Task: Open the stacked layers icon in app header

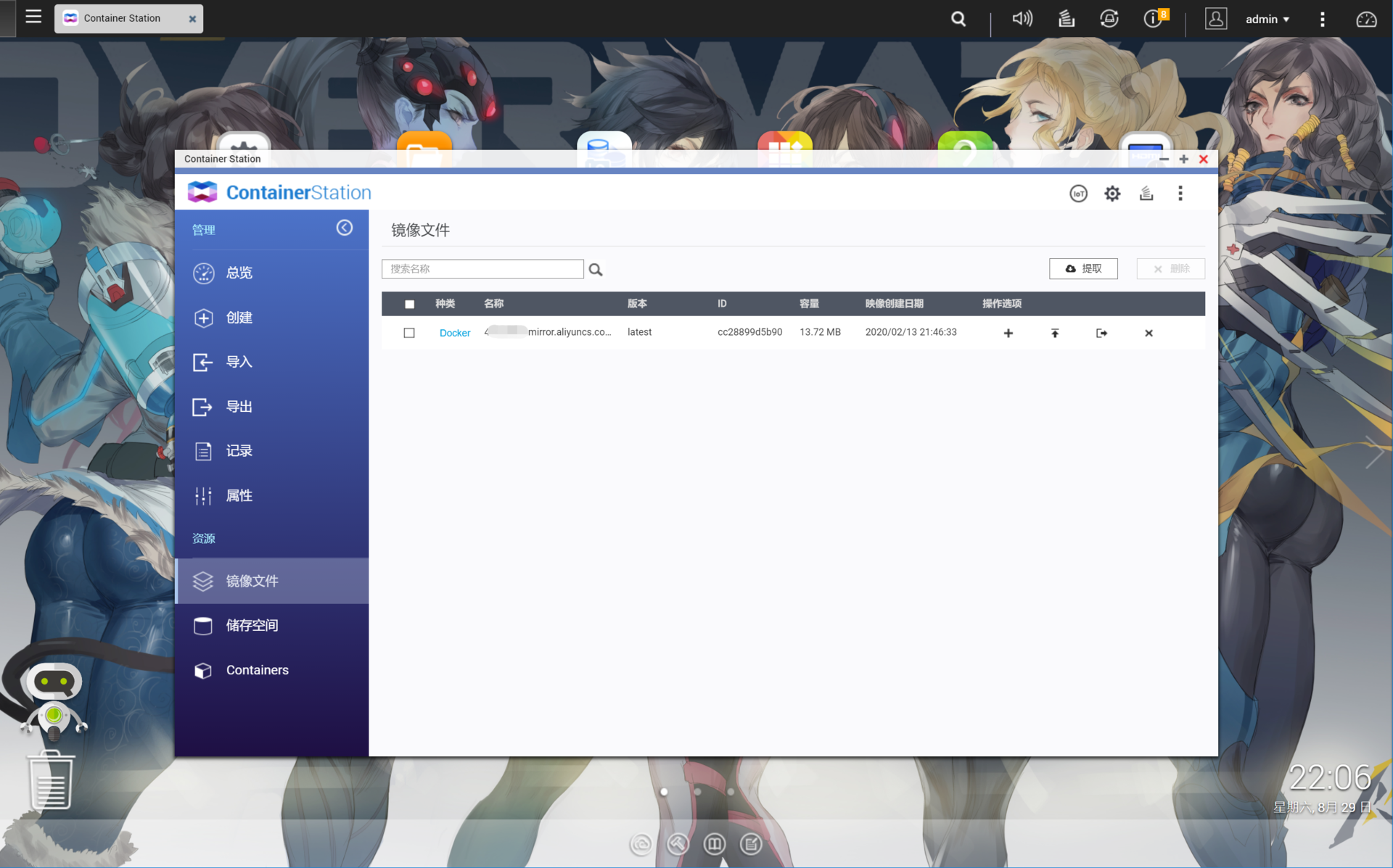Action: click(x=1146, y=194)
